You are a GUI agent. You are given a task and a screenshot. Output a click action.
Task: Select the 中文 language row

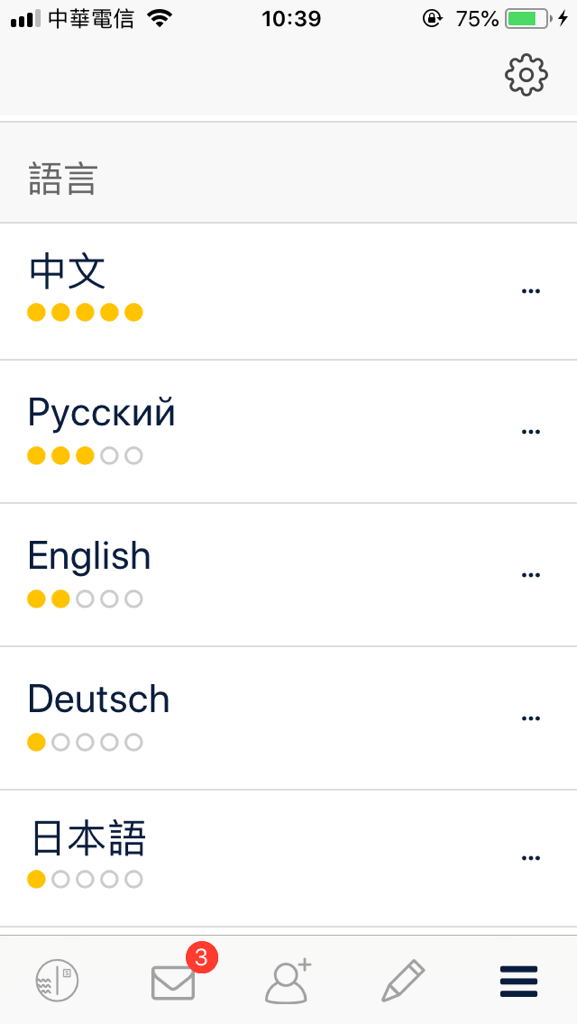(x=288, y=291)
